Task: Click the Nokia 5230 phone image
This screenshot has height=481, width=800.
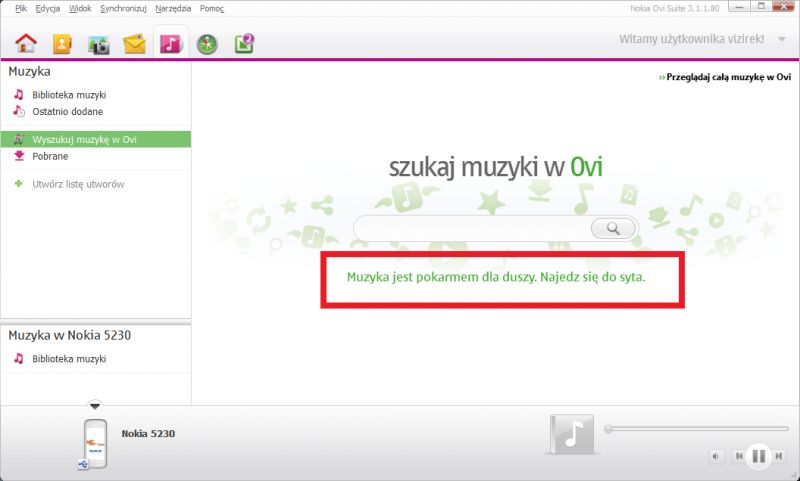Action: [95, 443]
